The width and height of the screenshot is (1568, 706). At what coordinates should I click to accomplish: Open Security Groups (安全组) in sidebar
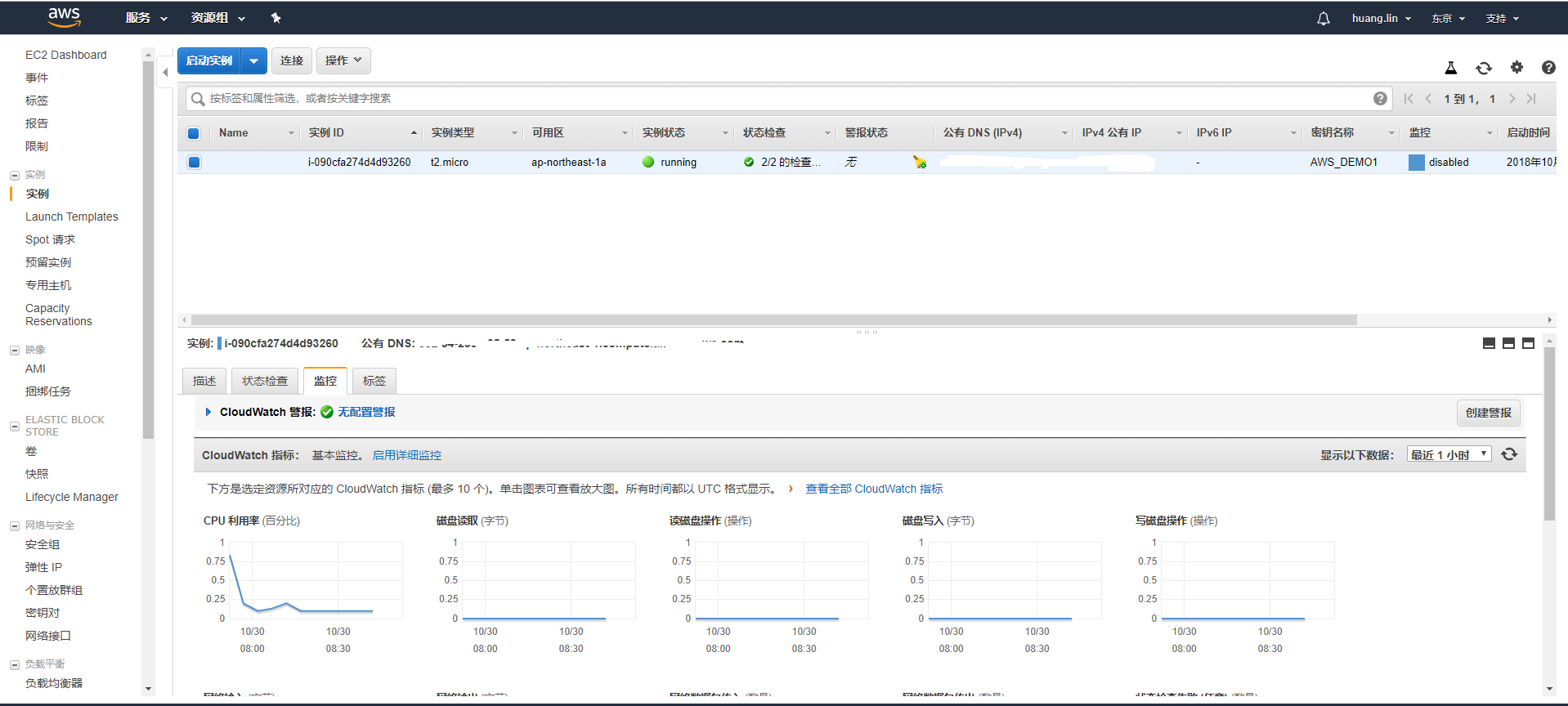[43, 544]
